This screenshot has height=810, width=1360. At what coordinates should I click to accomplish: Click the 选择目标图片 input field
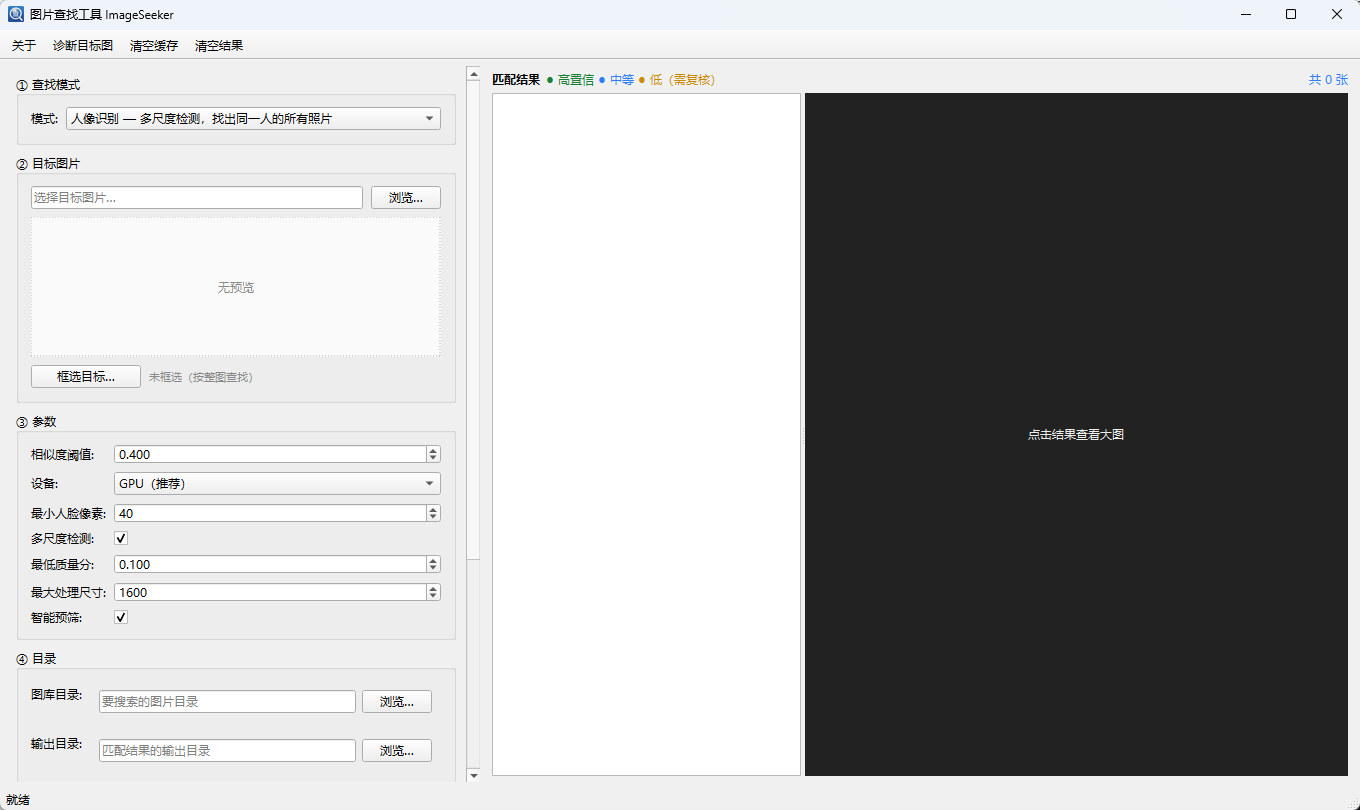(197, 198)
